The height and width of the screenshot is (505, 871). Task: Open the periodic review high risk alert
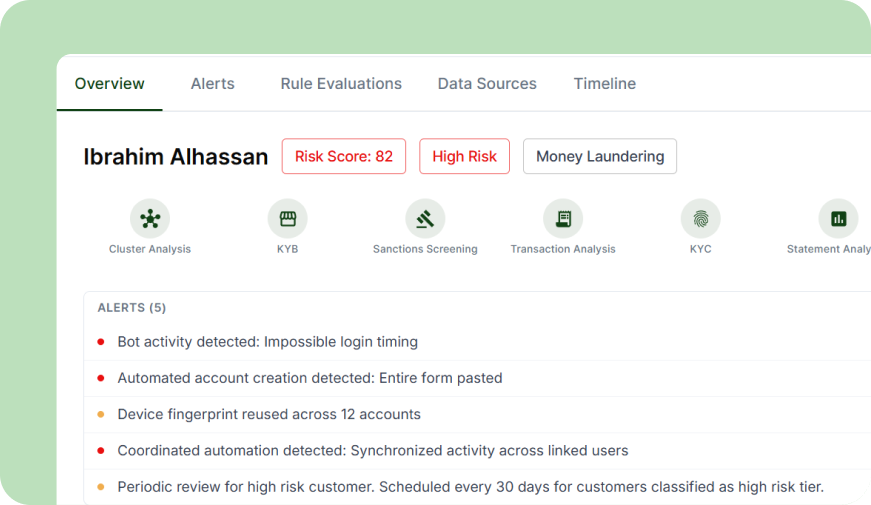(x=470, y=487)
